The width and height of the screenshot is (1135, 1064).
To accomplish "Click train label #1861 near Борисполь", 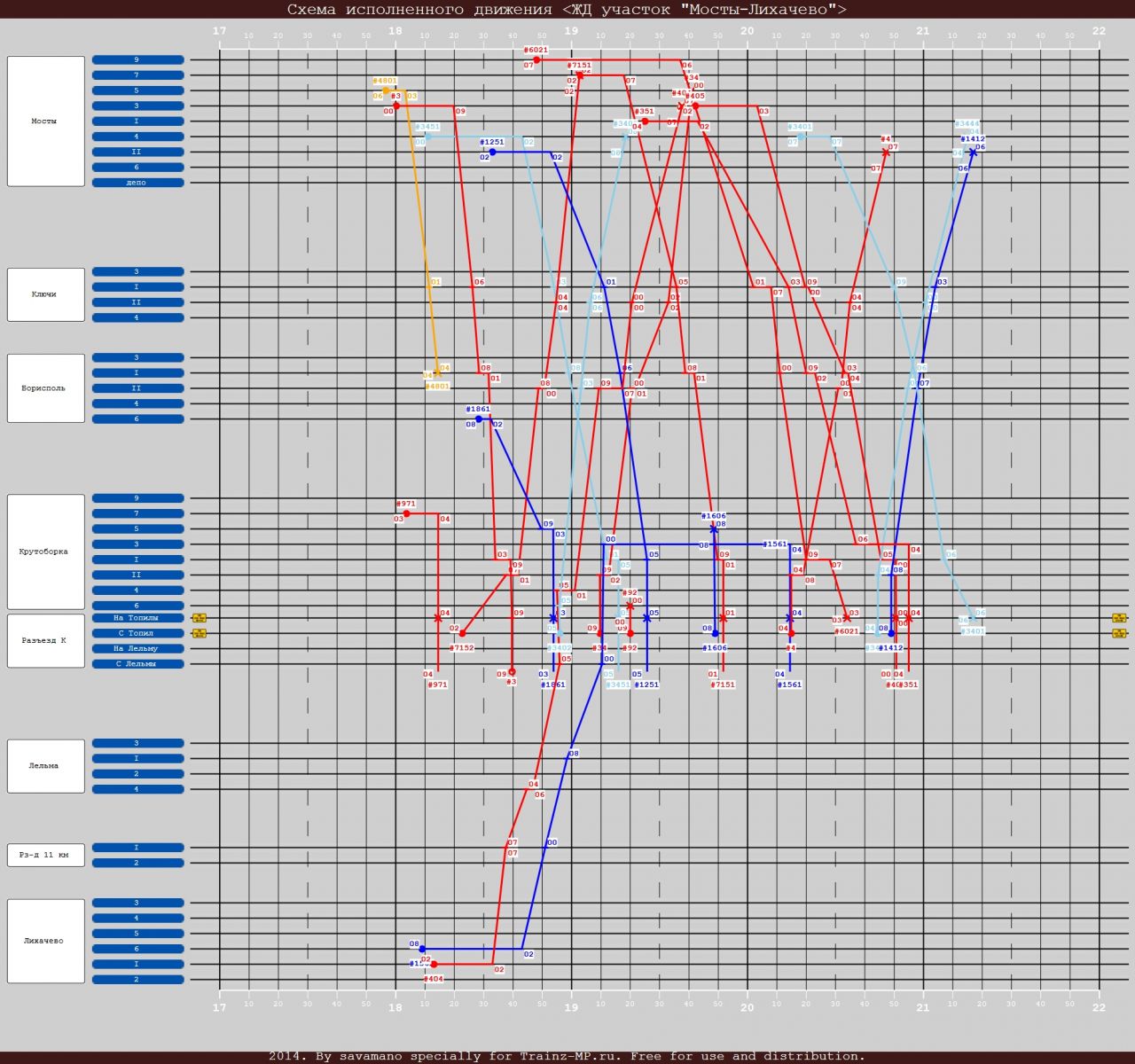I will 478,409.
